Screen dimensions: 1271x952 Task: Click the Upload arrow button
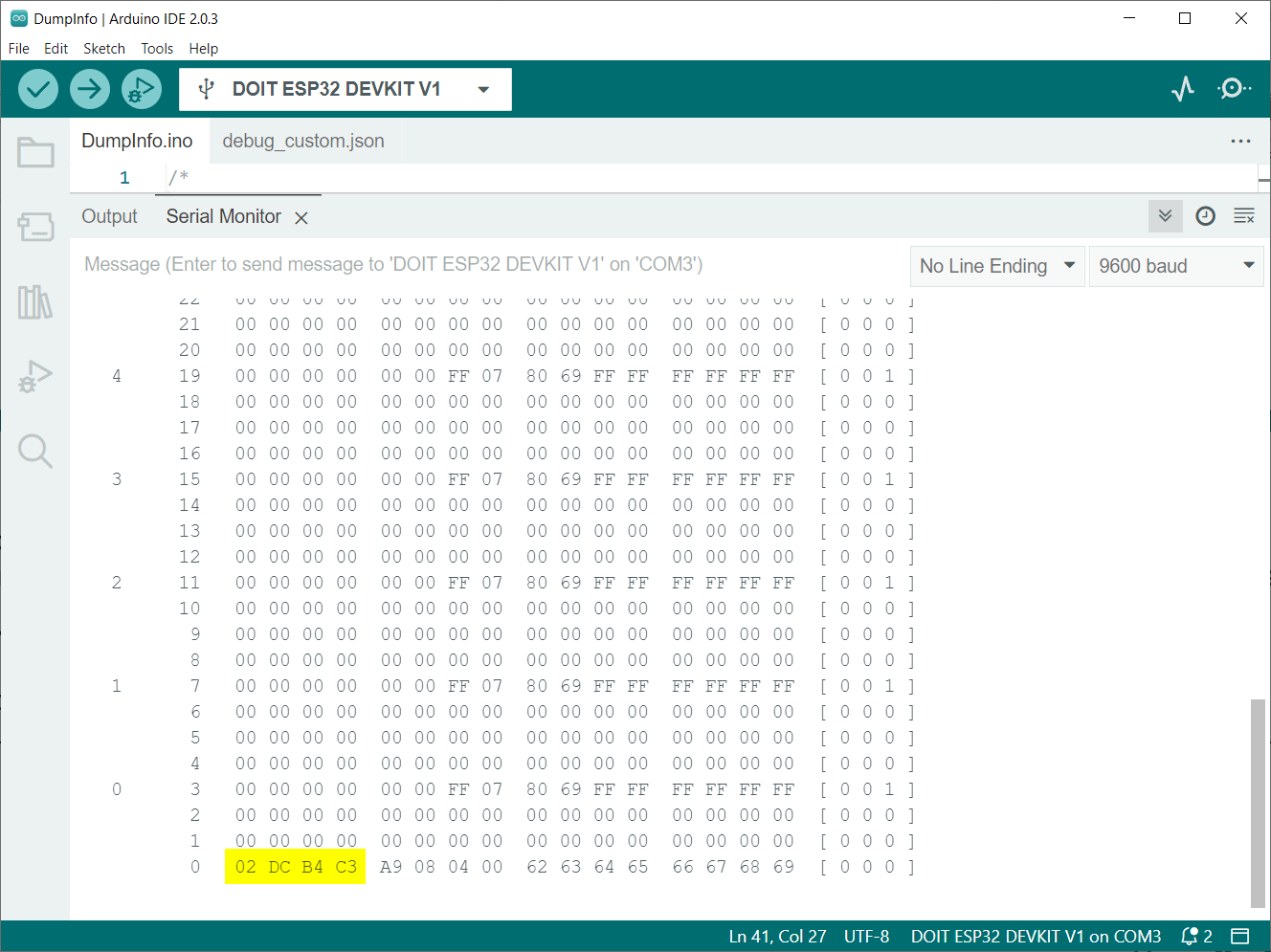pyautogui.click(x=89, y=89)
